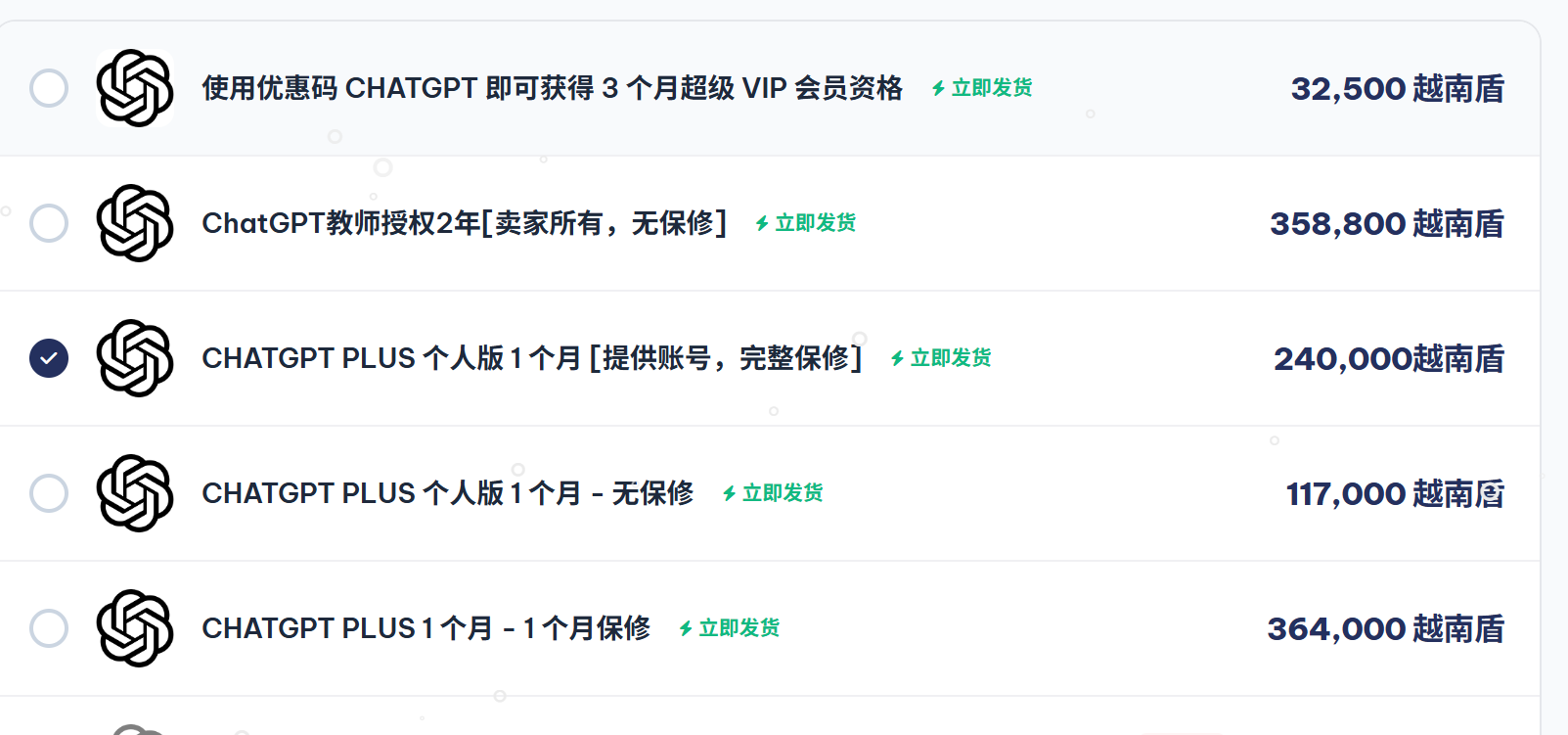Click the 立即发货 badge in the selected 完整保修 row
The width and height of the screenshot is (1568, 735).
pyautogui.click(x=941, y=358)
